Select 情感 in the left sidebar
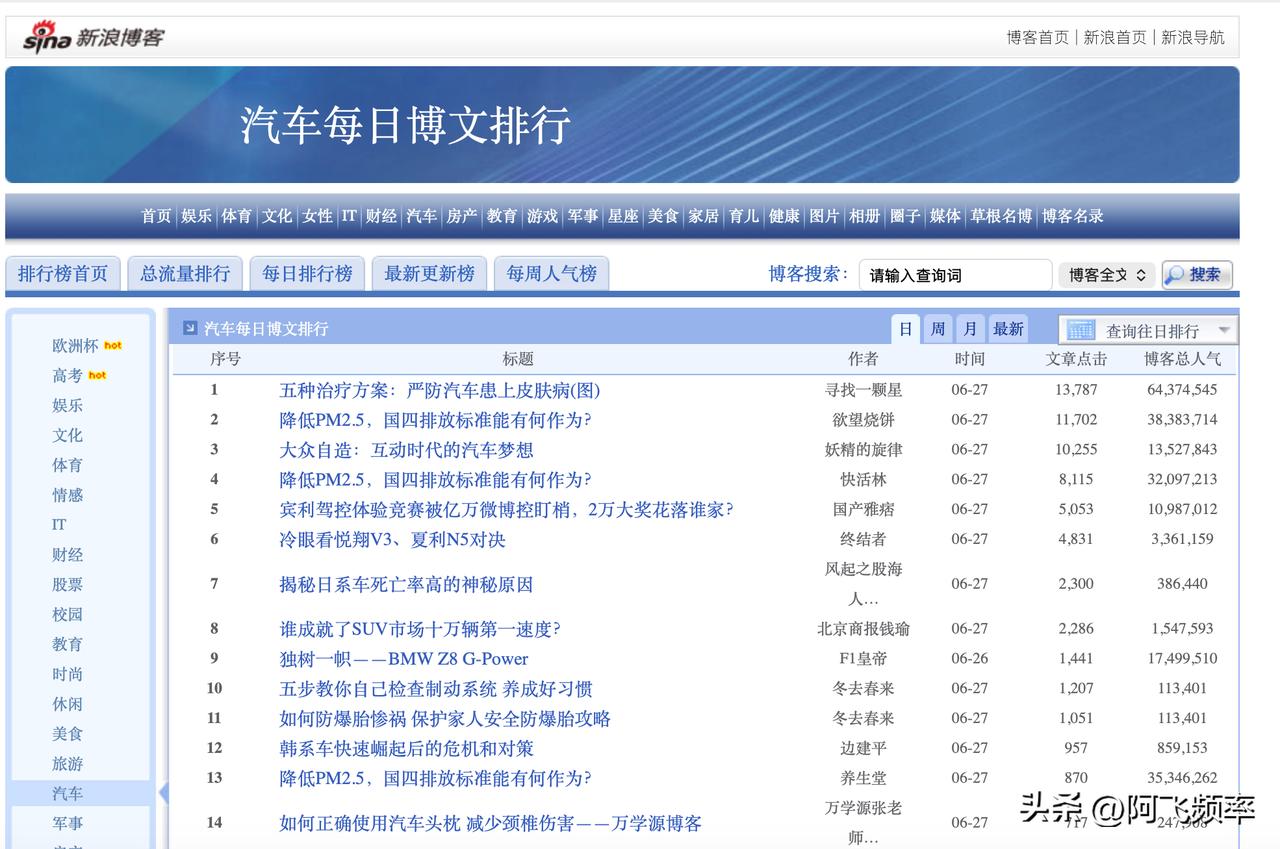The image size is (1280, 849). (x=68, y=495)
